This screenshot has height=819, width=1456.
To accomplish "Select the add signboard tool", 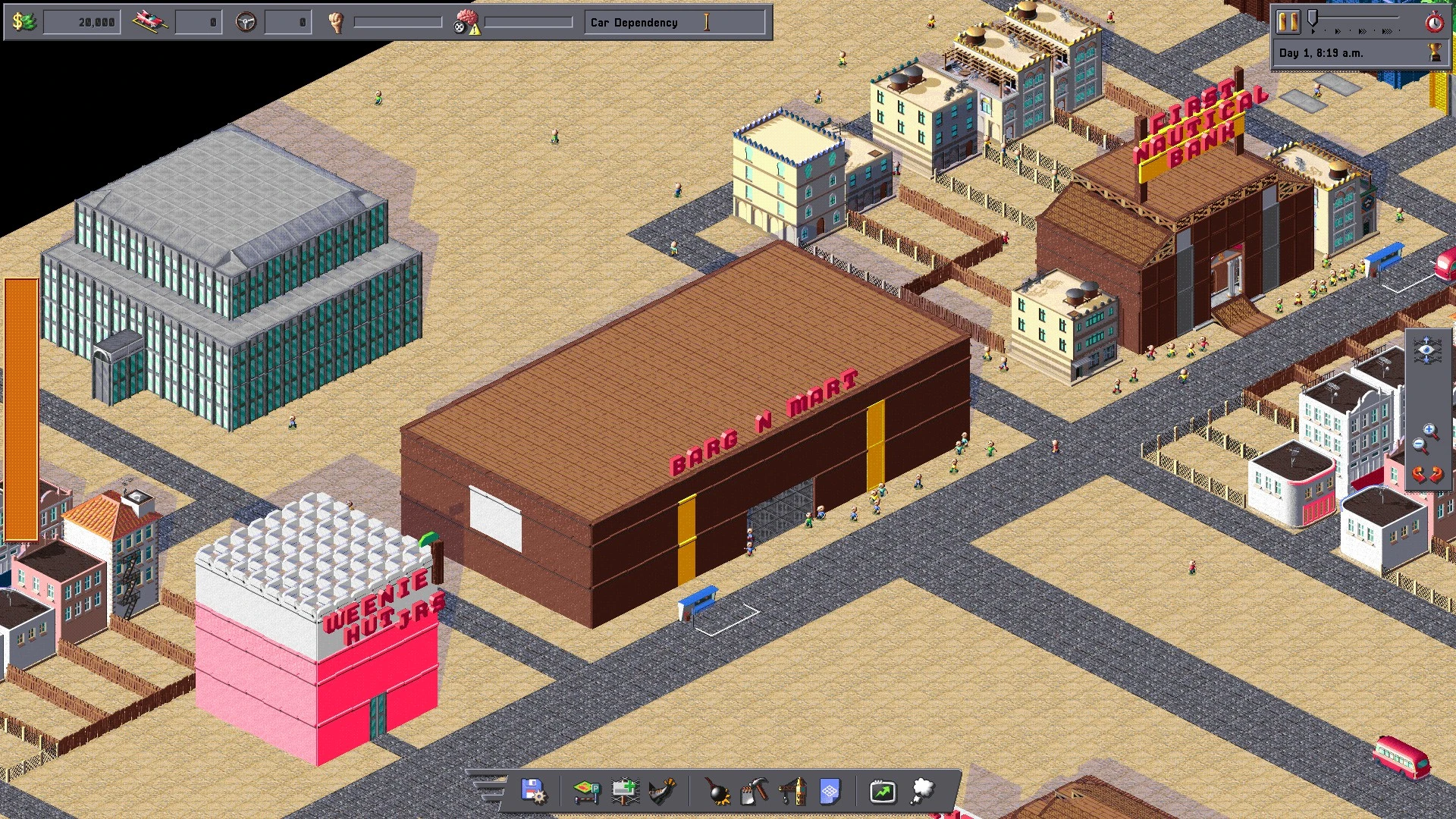I will coord(625,792).
